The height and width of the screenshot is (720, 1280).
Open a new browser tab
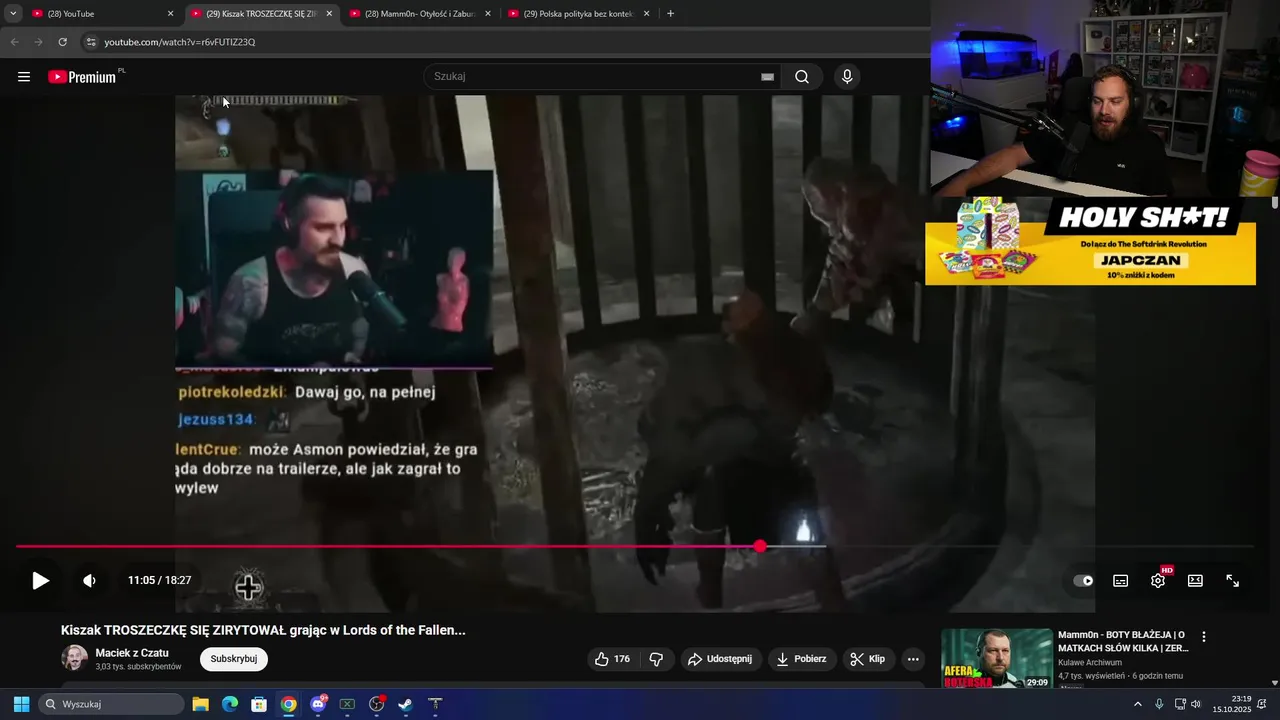coord(670,14)
